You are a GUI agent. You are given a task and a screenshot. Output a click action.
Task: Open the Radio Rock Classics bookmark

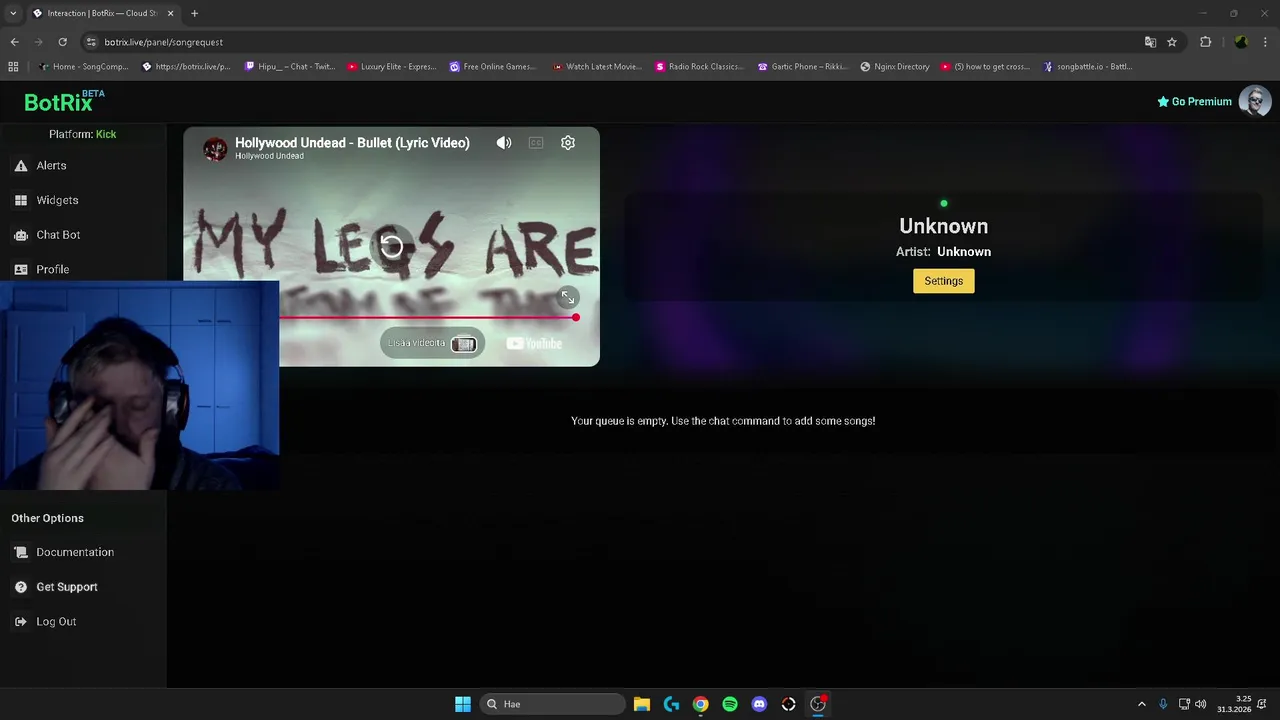700,67
